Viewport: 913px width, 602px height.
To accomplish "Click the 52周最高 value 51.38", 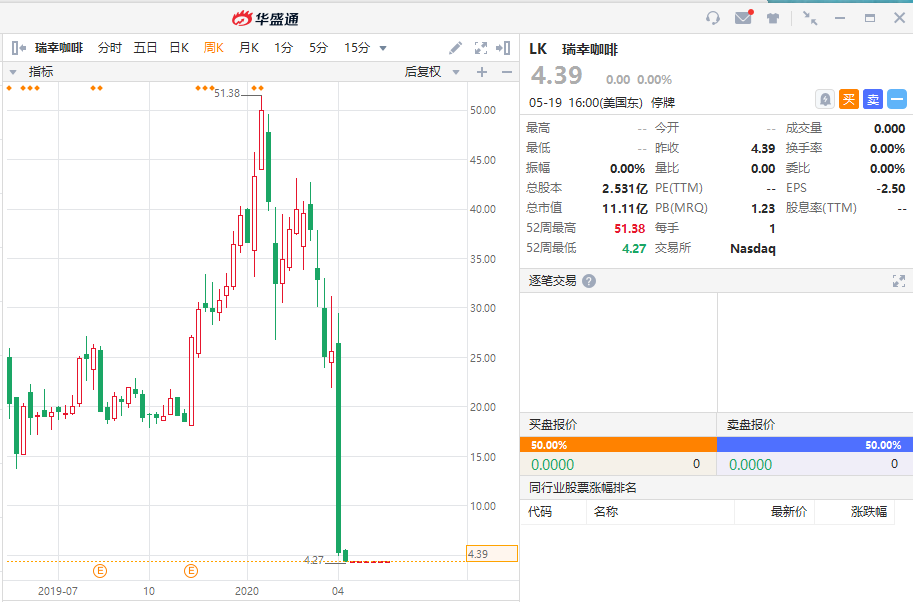I will point(630,228).
